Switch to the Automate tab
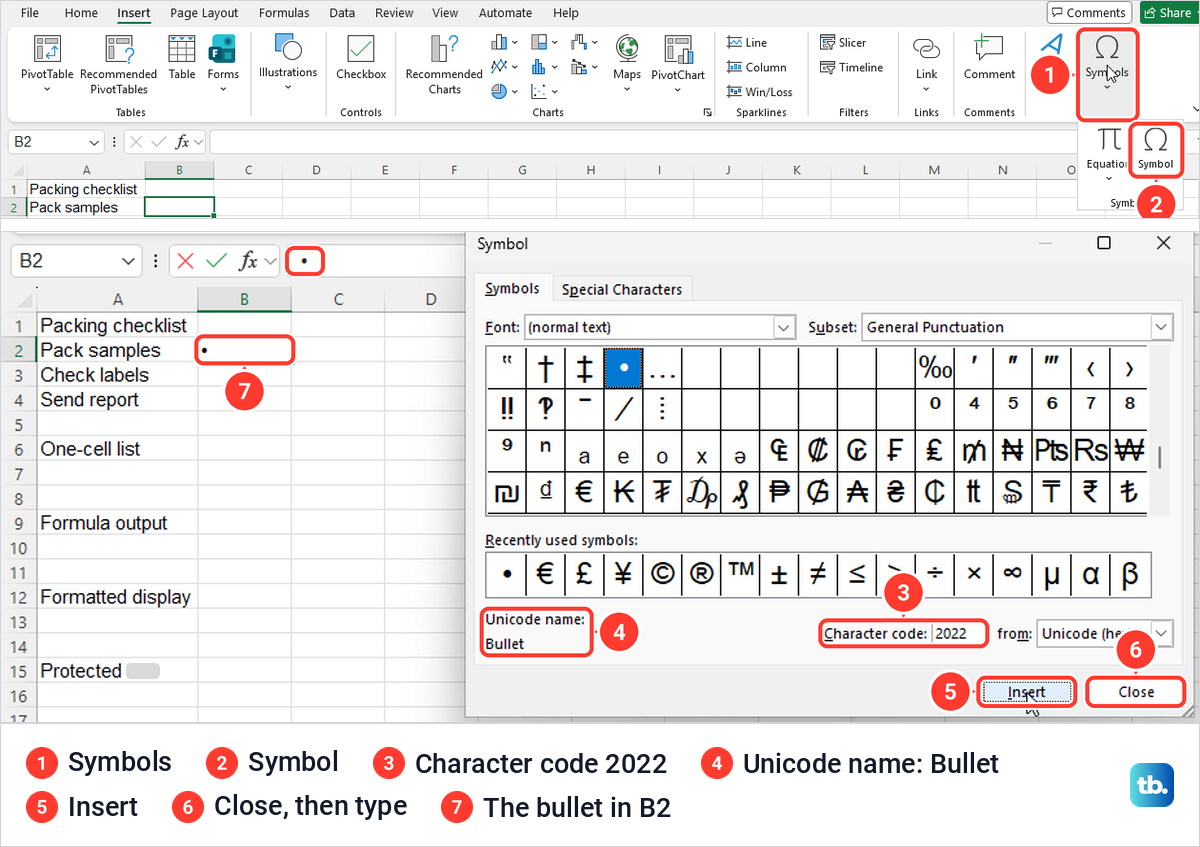1200x847 pixels. [x=505, y=13]
